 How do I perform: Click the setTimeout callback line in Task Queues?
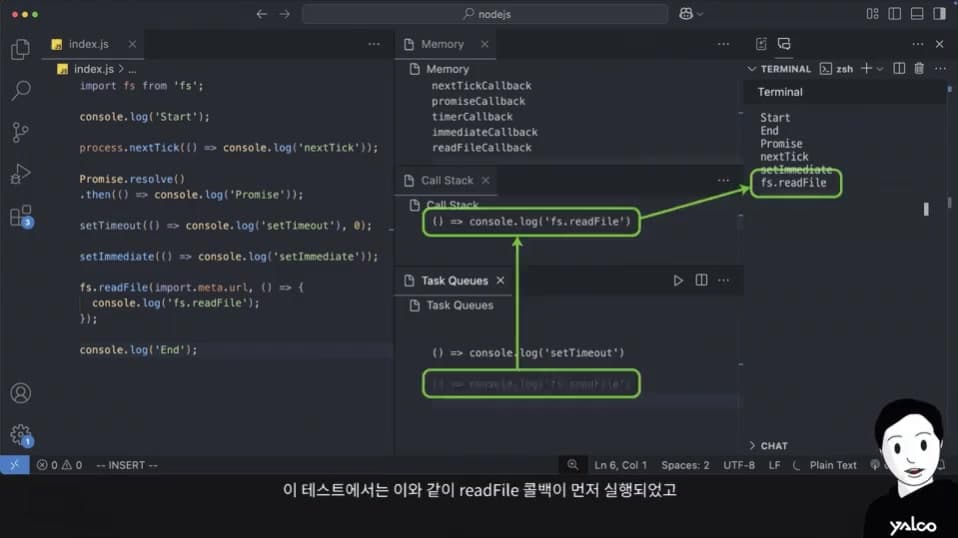point(528,353)
